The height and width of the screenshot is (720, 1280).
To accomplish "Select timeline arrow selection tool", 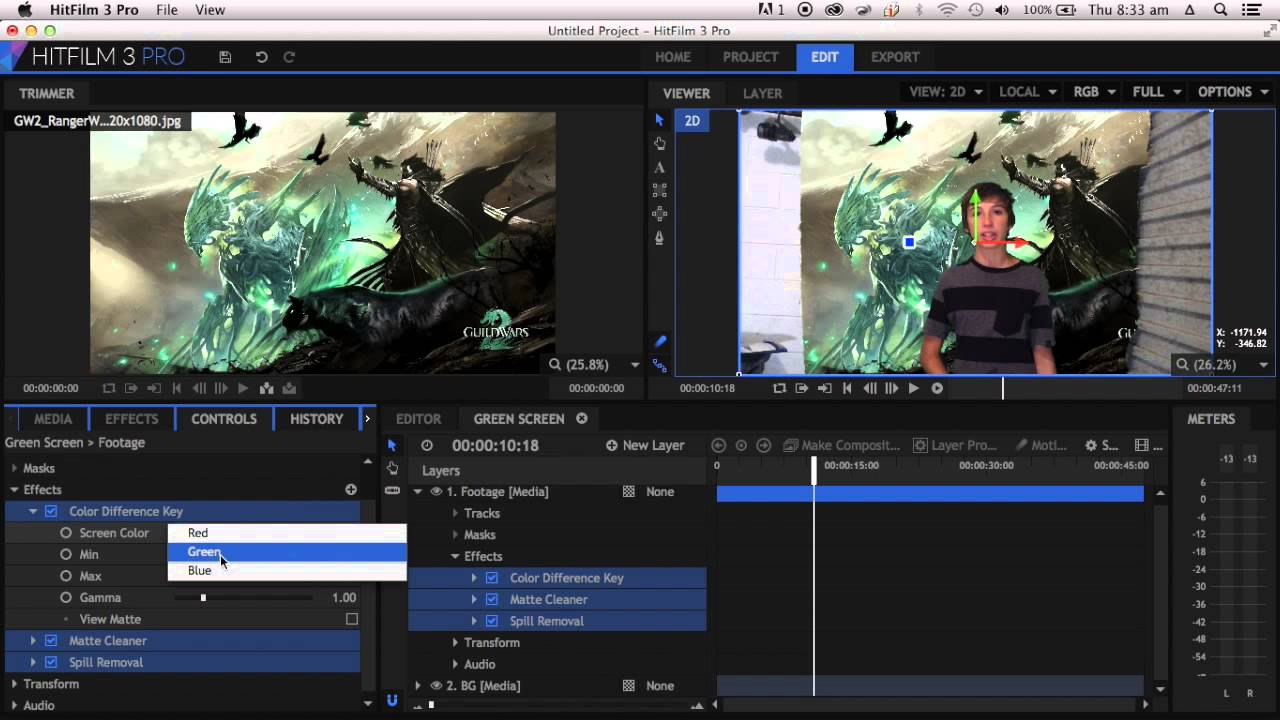I will 392,445.
